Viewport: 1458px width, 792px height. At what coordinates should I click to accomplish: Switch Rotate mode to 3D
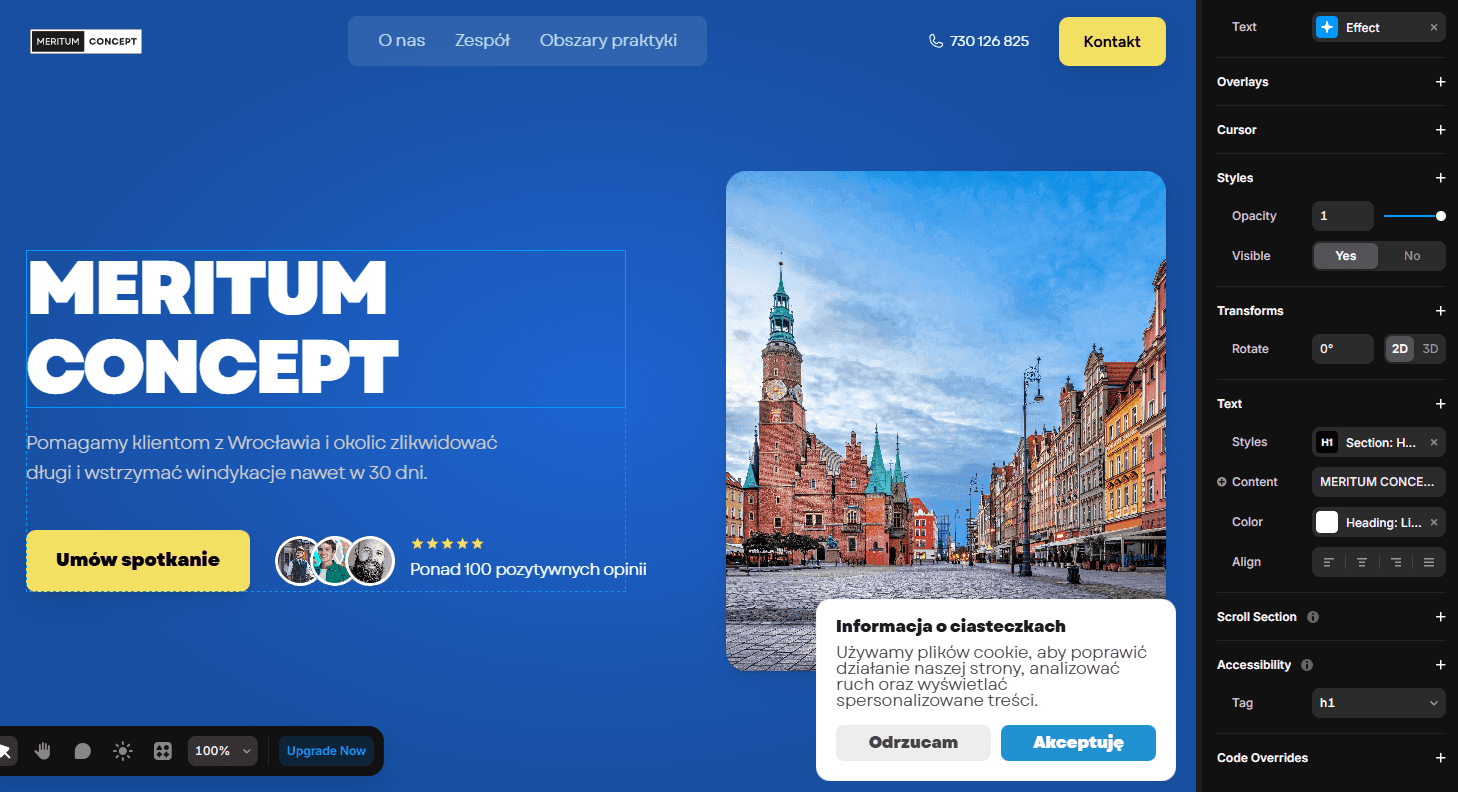pos(1430,348)
